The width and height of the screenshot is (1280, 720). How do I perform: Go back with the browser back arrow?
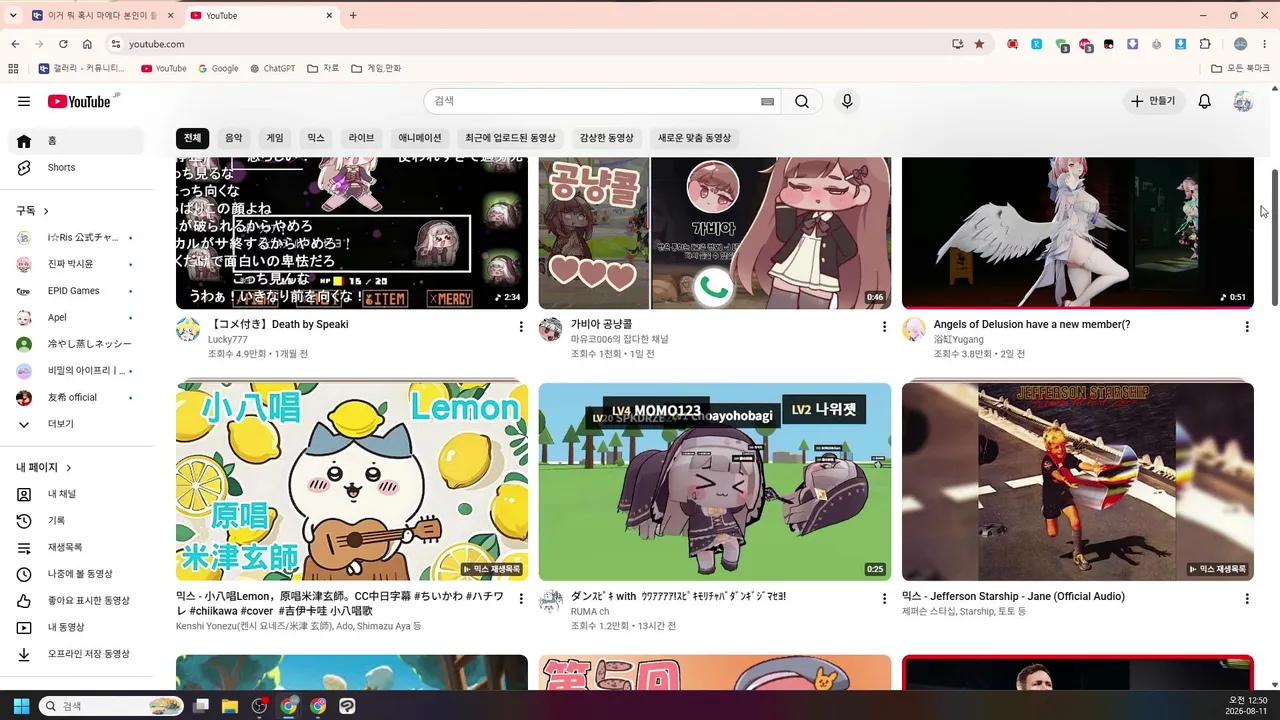click(15, 44)
